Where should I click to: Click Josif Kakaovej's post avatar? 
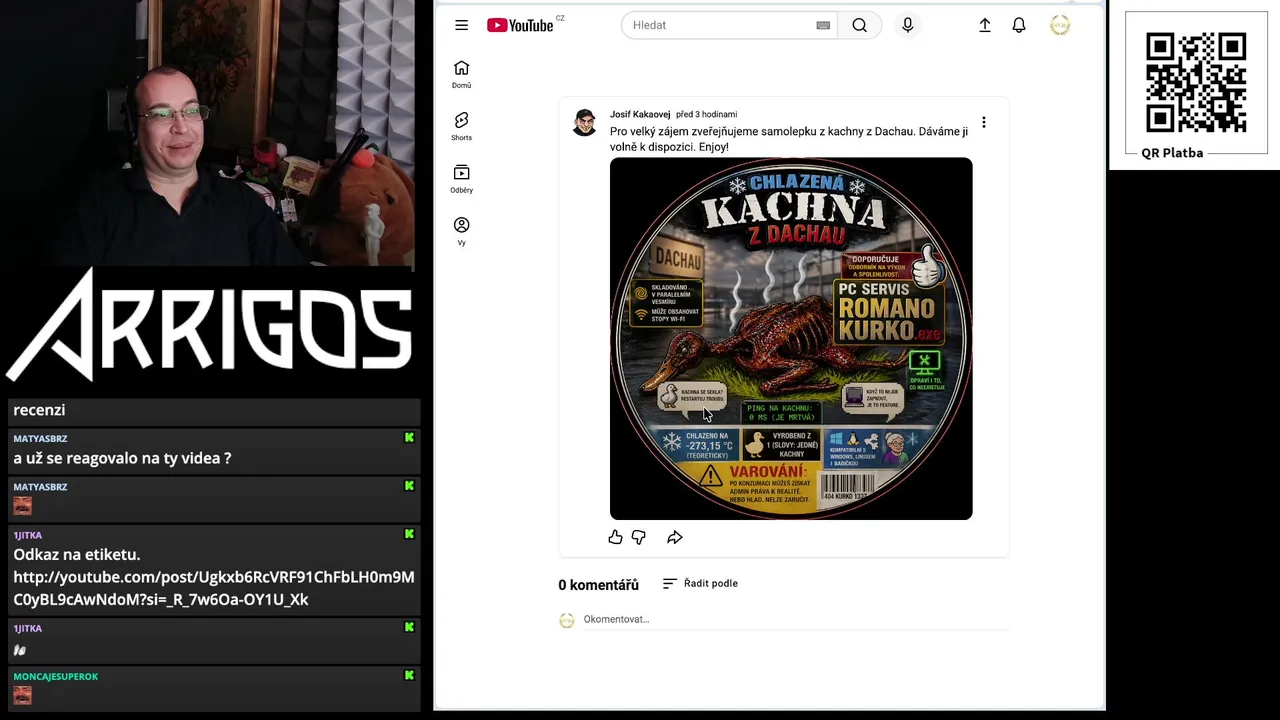pyautogui.click(x=585, y=123)
